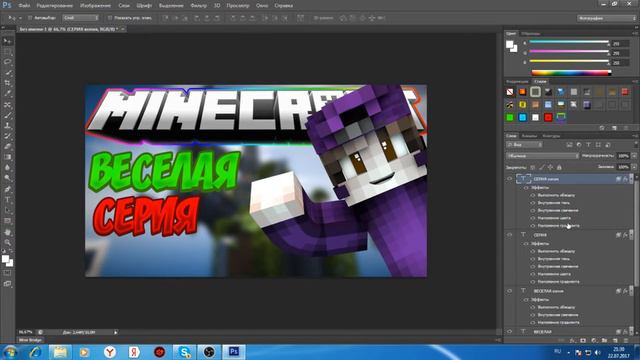The image size is (640, 360).
Task: Select the Brush tool
Action: [7, 116]
